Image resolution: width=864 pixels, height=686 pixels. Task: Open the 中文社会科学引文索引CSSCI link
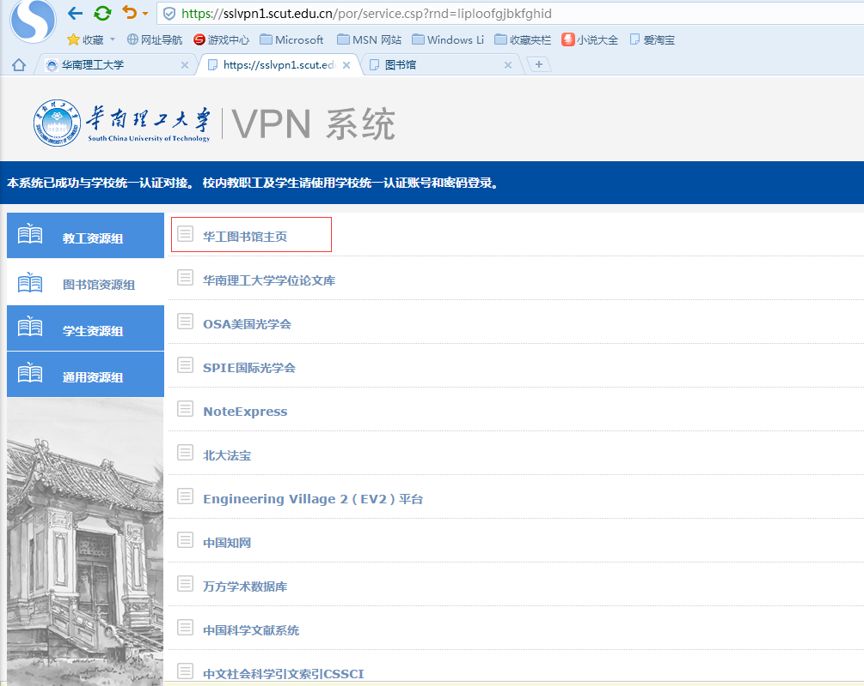[283, 674]
